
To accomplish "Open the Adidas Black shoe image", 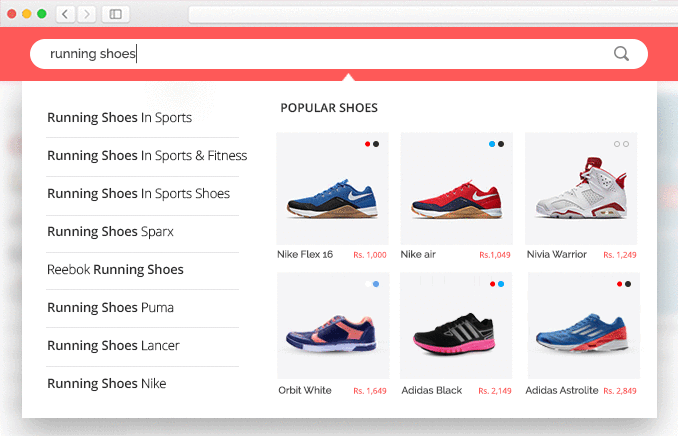I will click(x=456, y=326).
